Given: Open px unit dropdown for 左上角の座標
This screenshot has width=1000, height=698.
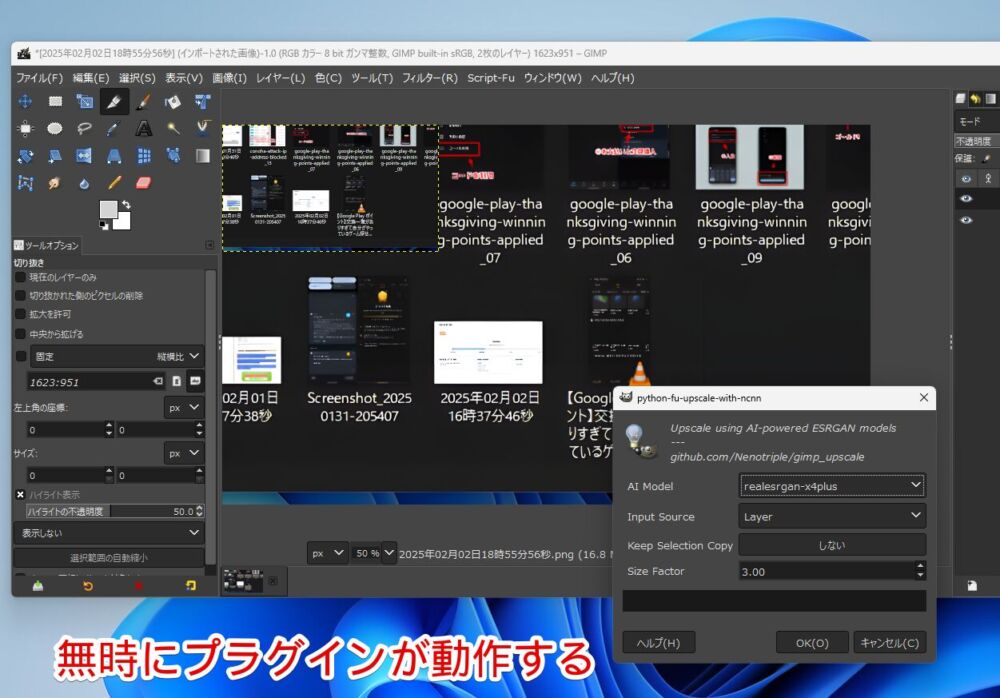Looking at the screenshot, I should [184, 408].
